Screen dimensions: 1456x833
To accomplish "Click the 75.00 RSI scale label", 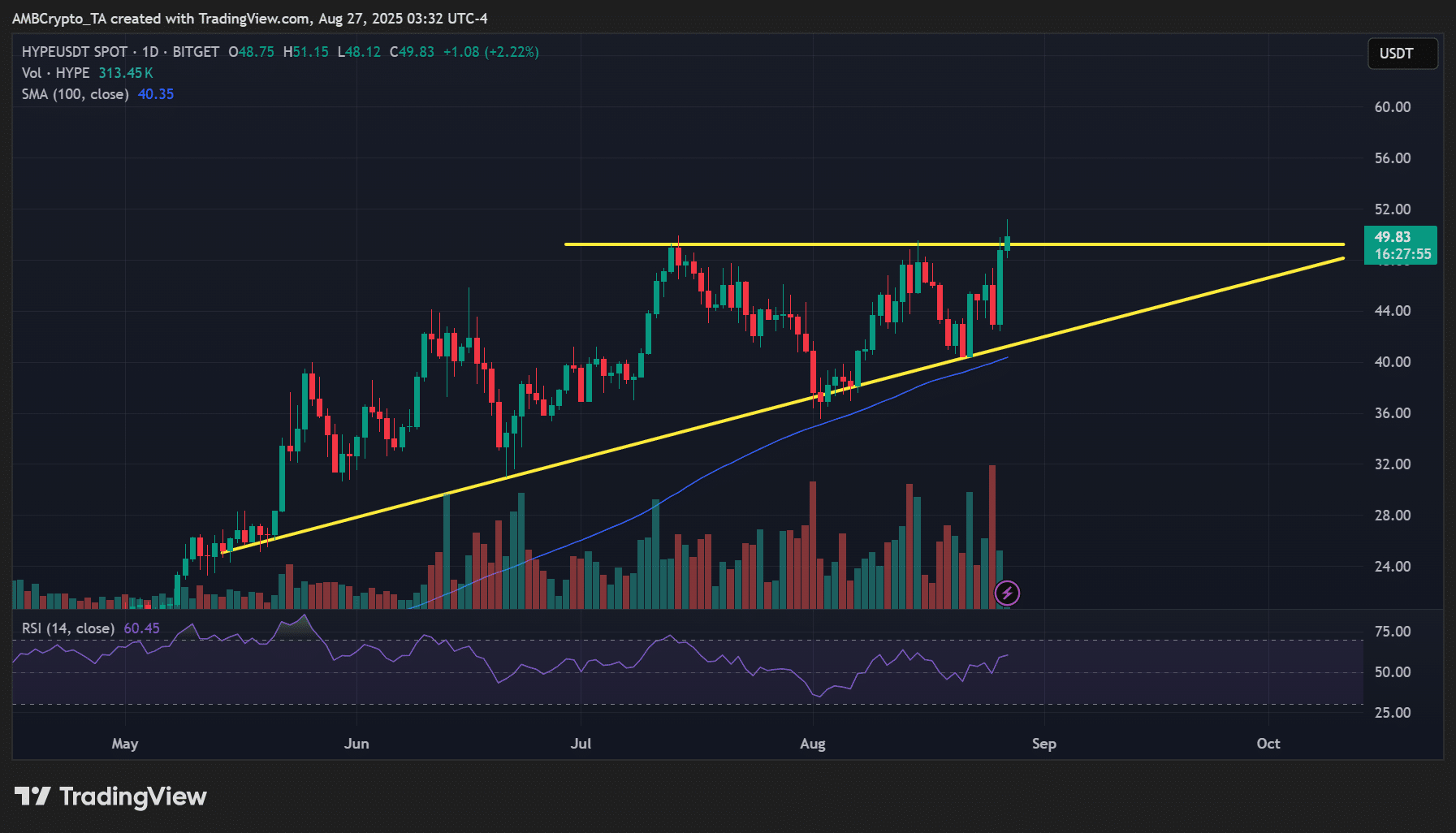I will point(1393,632).
